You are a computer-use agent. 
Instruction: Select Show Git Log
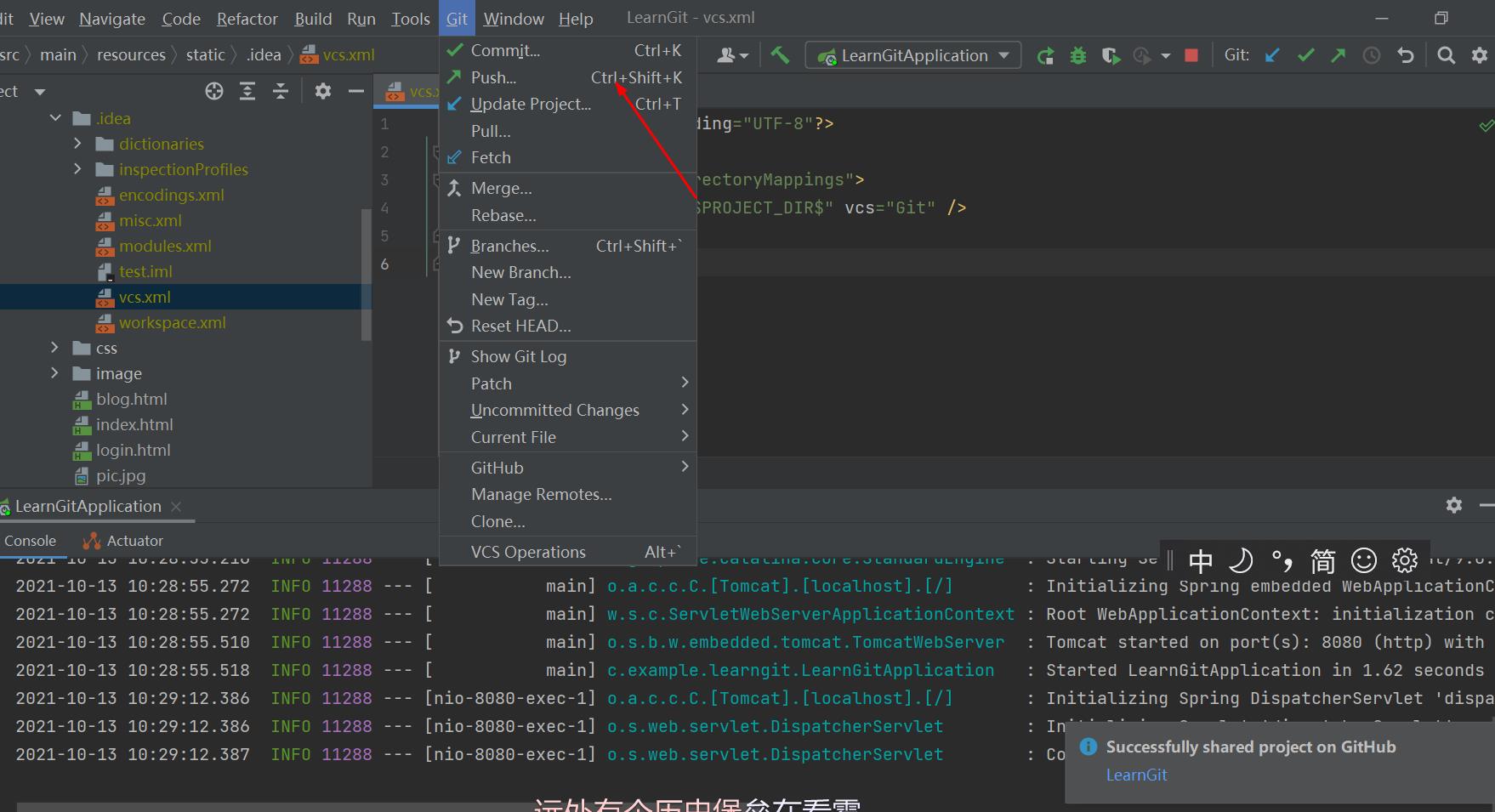click(x=568, y=356)
